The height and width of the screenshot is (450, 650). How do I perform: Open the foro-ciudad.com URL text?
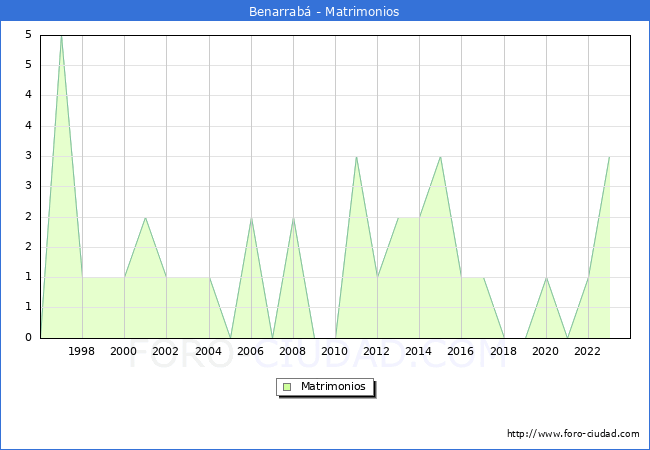pyautogui.click(x=573, y=434)
